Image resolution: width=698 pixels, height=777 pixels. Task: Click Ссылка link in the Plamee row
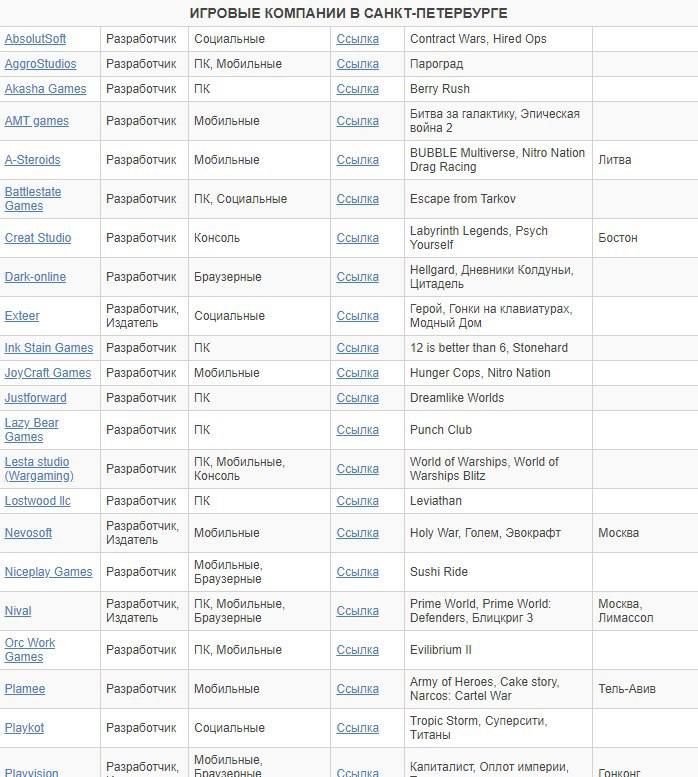[357, 689]
